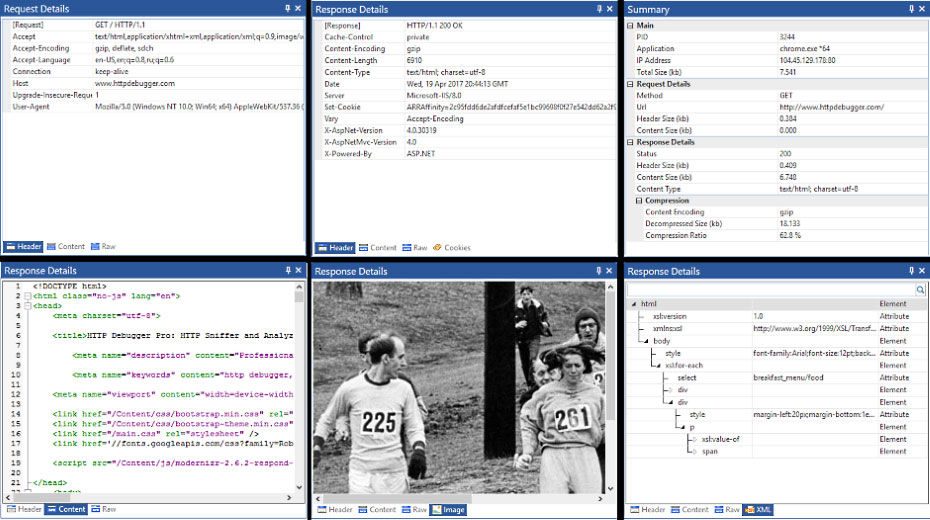Click the horizontal scrollbar under the HTML source
The width and height of the screenshot is (930, 520).
click(150, 497)
